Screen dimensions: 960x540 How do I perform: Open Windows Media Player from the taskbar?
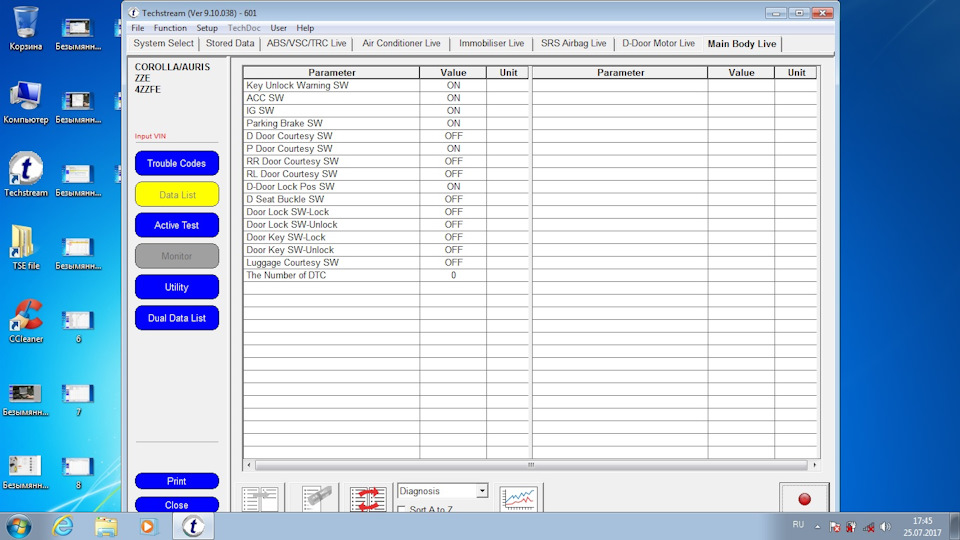[x=148, y=527]
